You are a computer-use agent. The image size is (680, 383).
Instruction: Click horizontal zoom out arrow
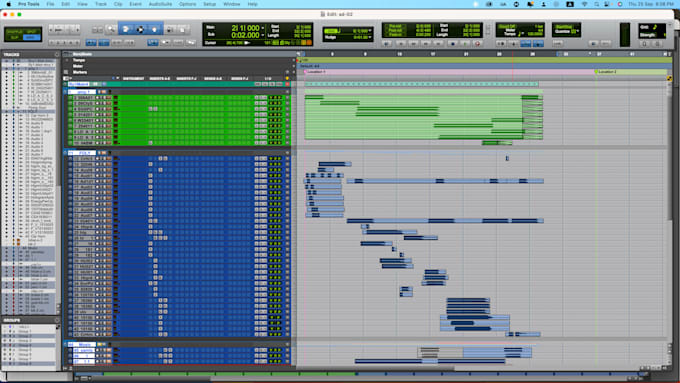point(51,30)
